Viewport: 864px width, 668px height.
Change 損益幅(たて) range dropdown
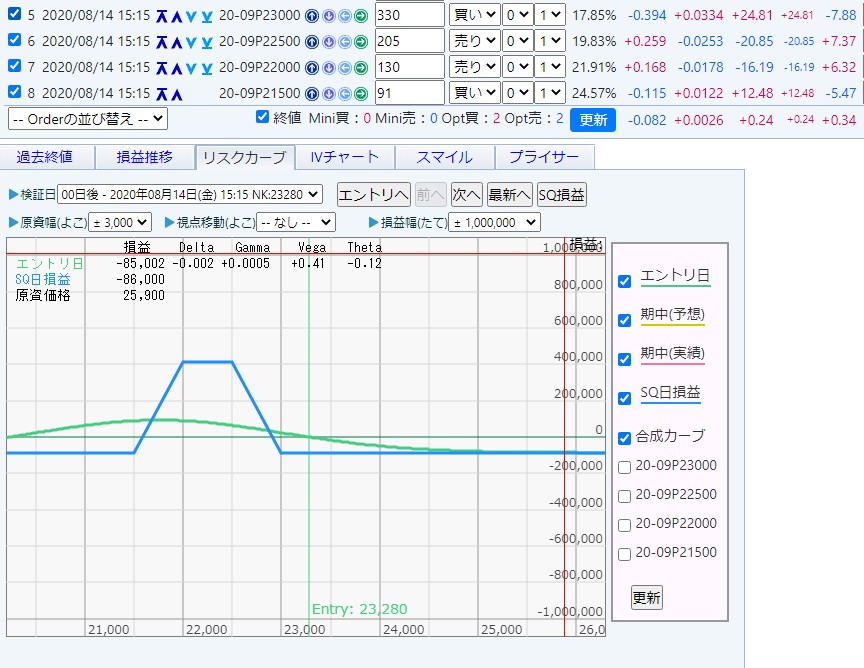click(x=495, y=222)
